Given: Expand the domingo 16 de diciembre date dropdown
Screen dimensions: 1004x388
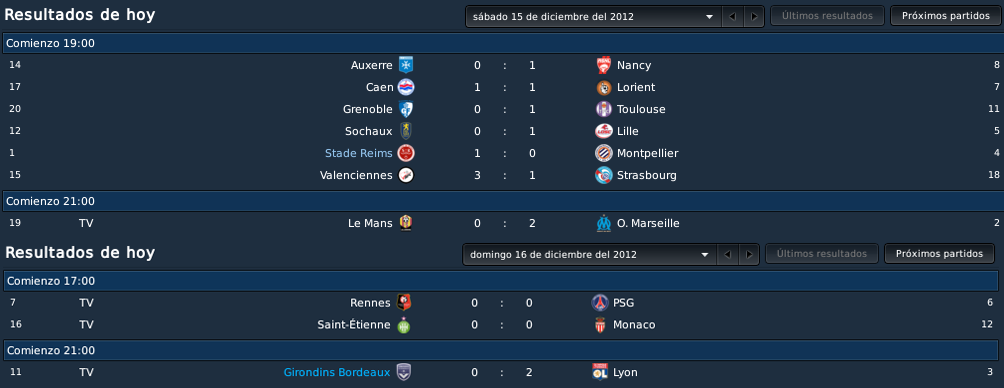Looking at the screenshot, I should click(590, 254).
